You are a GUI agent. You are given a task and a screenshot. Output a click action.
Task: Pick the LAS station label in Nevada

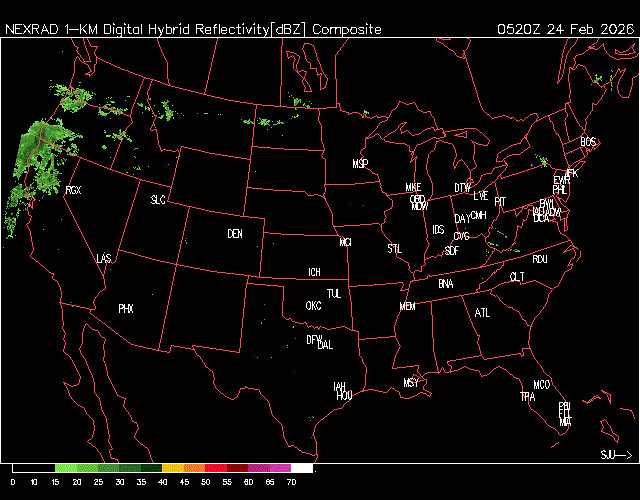click(x=104, y=259)
